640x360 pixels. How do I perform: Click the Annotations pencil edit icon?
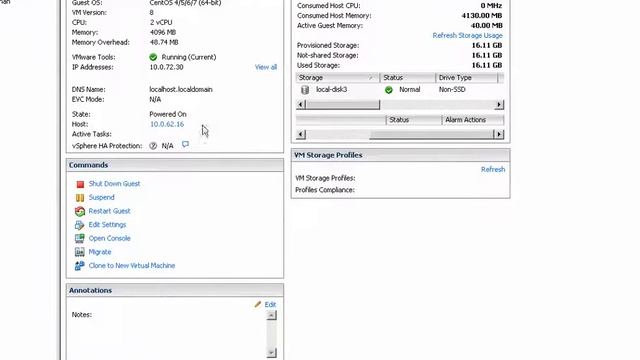pyautogui.click(x=258, y=304)
